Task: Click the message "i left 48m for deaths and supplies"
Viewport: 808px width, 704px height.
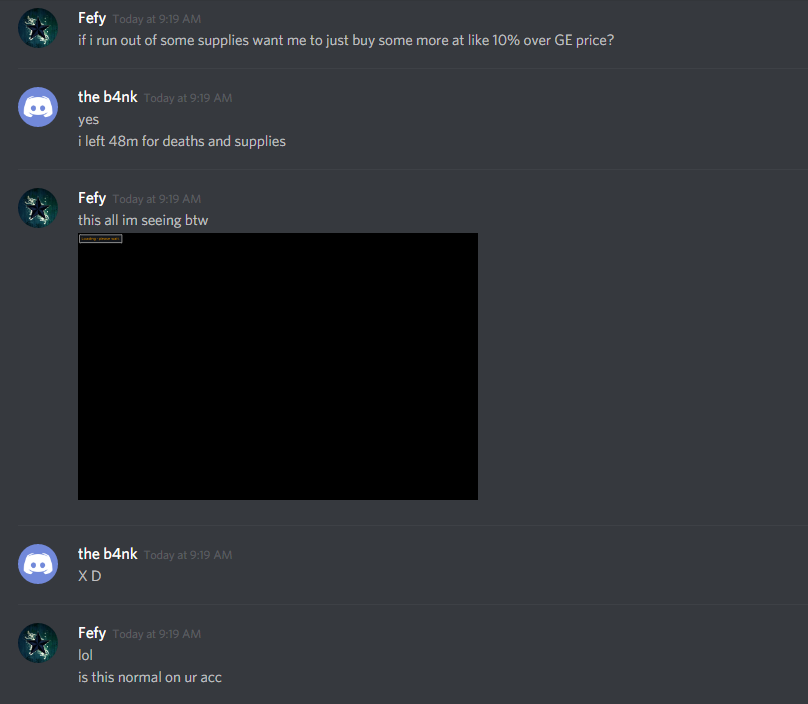Action: pos(181,141)
